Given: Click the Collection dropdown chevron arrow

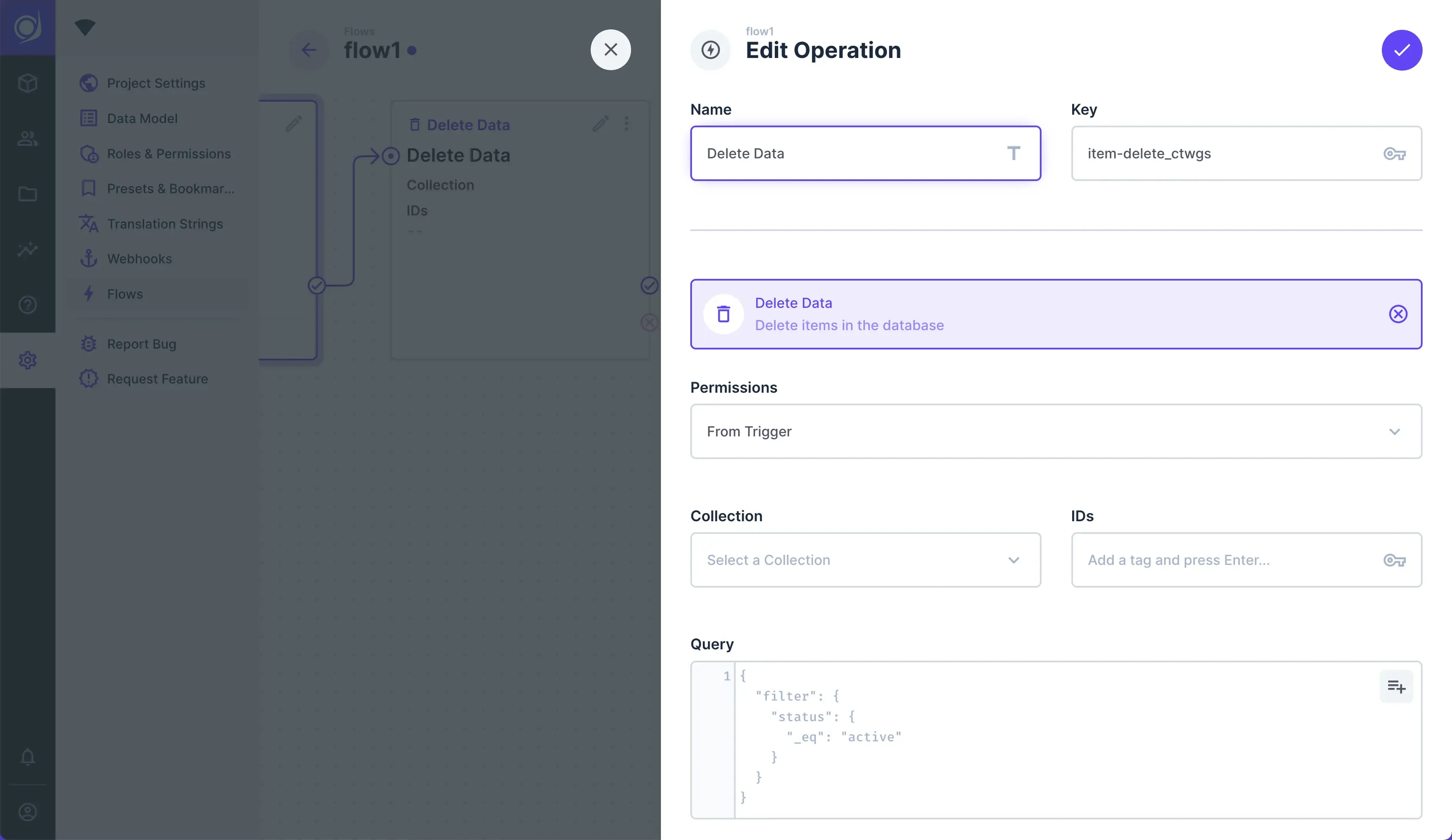Looking at the screenshot, I should pyautogui.click(x=1013, y=560).
